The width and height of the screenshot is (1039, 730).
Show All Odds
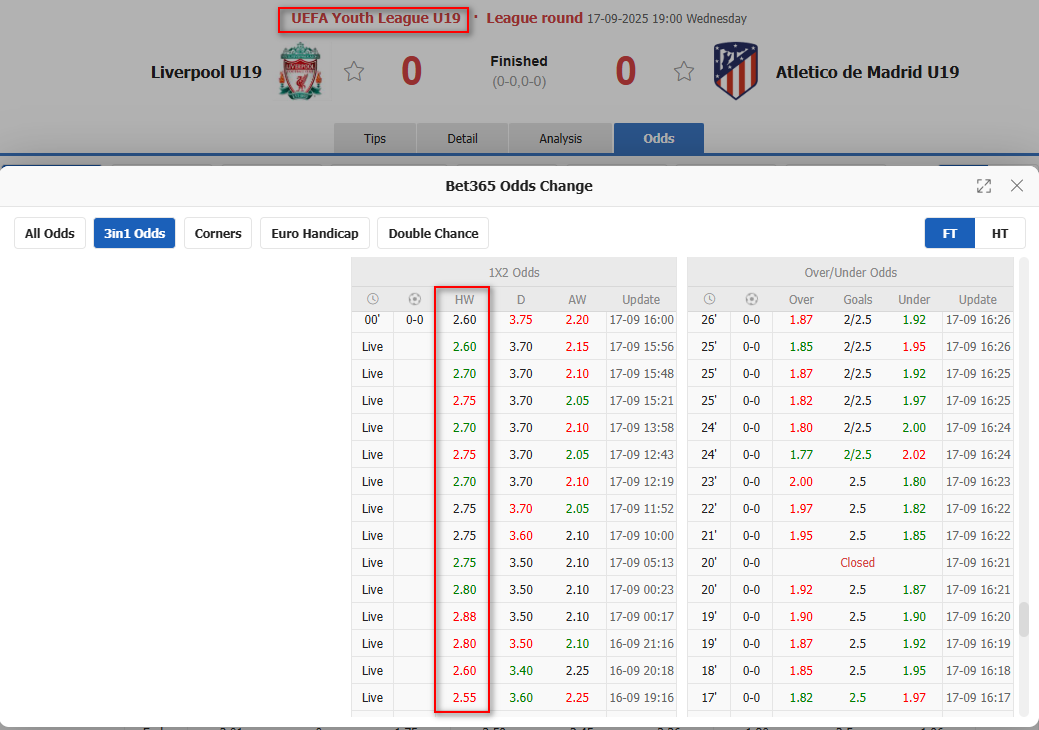pyautogui.click(x=50, y=233)
